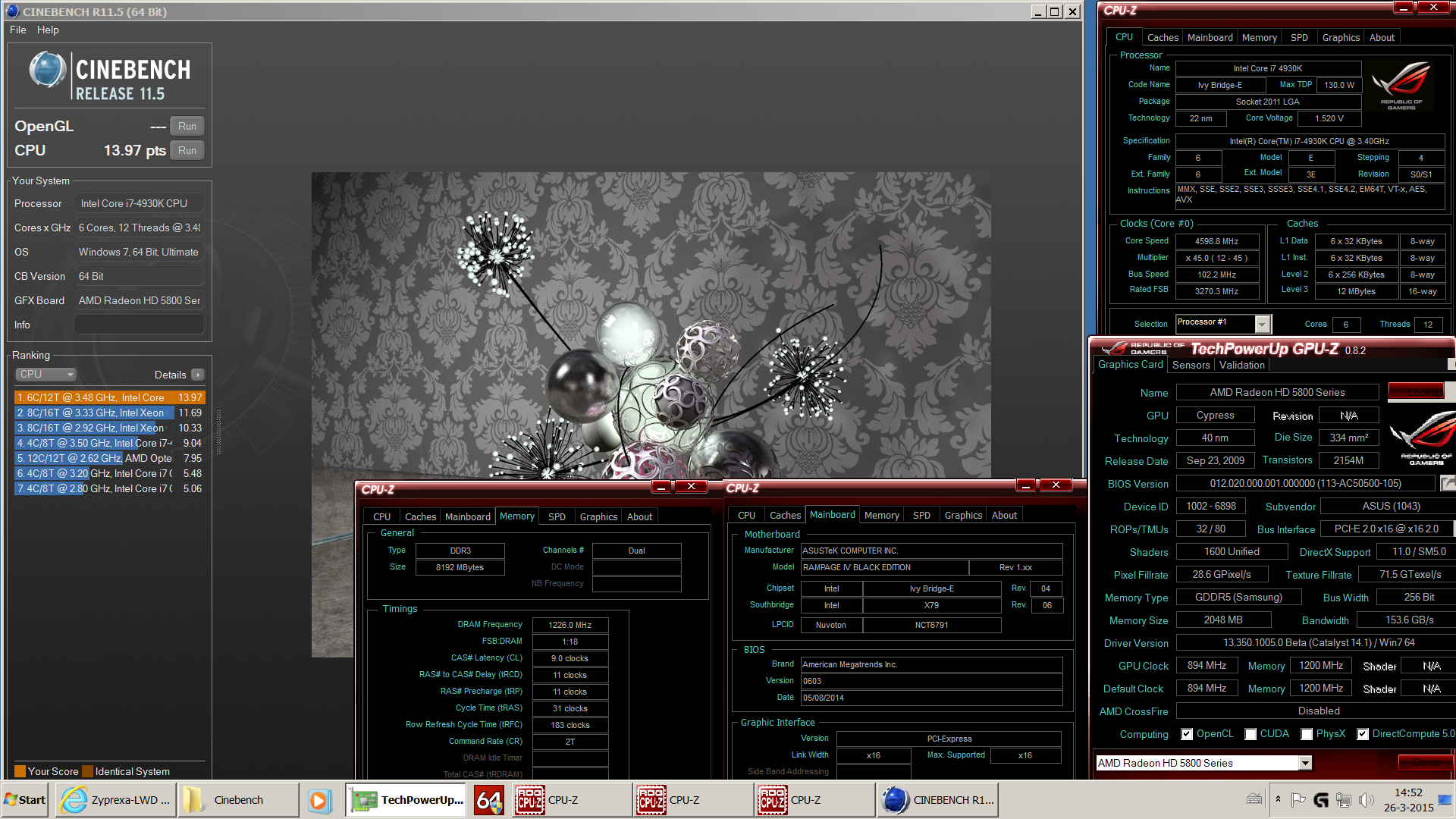1456x819 pixels.
Task: Open the Processor #1 selection dropdown
Action: tap(1222, 324)
